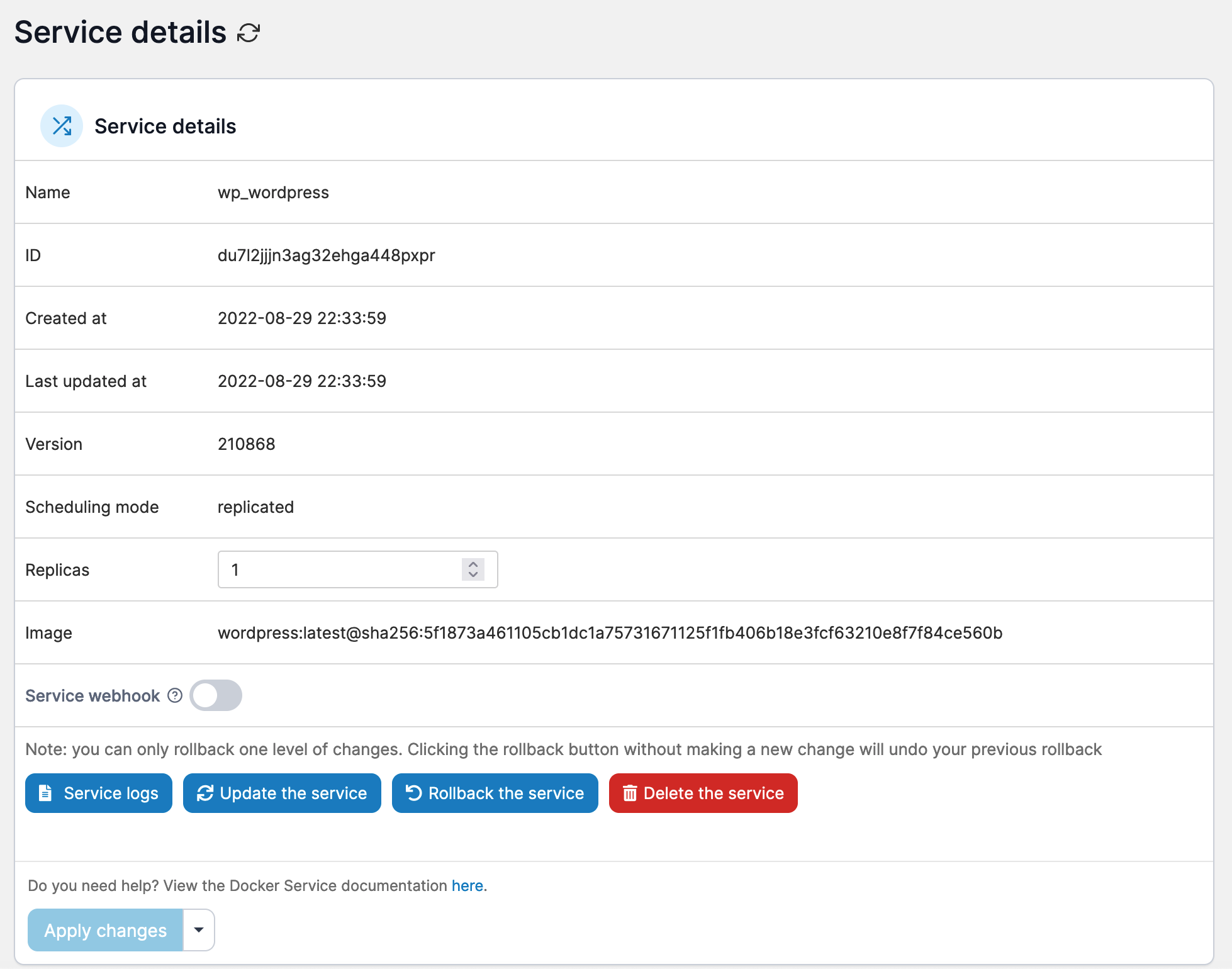
Task: Click the refresh icon beside the page title
Action: tap(249, 33)
